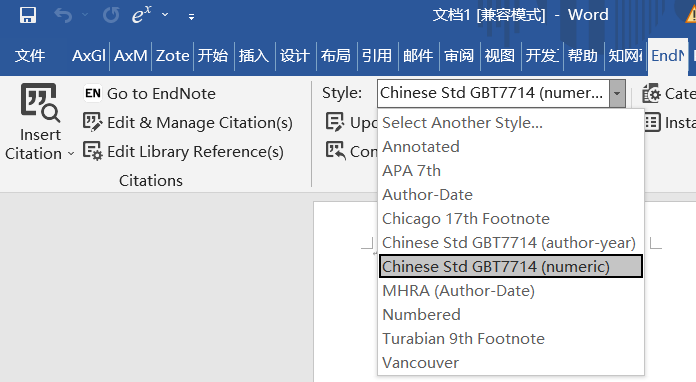Click the Instant Formatting list icon
Viewport: 696px width, 382px height.
[652, 122]
